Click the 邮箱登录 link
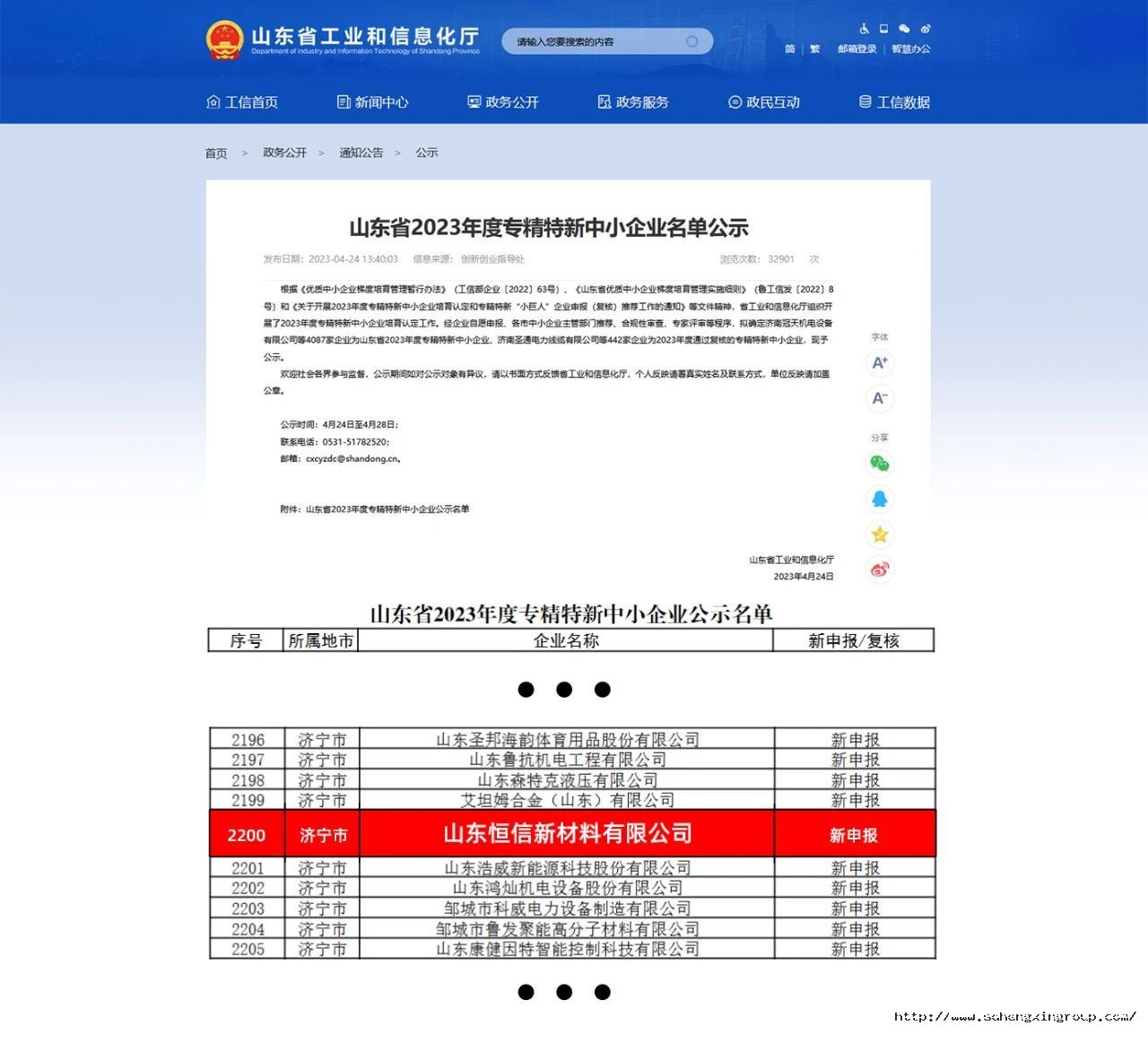Image resolution: width=1148 pixels, height=1043 pixels. click(x=857, y=49)
